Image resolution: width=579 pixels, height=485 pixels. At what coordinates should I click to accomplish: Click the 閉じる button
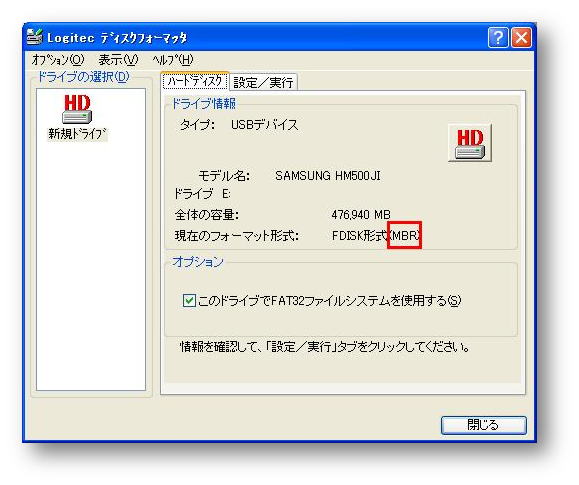(484, 425)
